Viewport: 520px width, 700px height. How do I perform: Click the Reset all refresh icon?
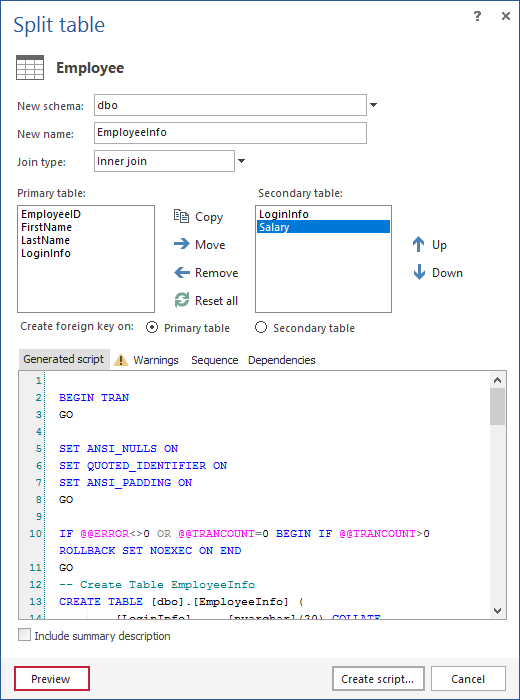[182, 300]
